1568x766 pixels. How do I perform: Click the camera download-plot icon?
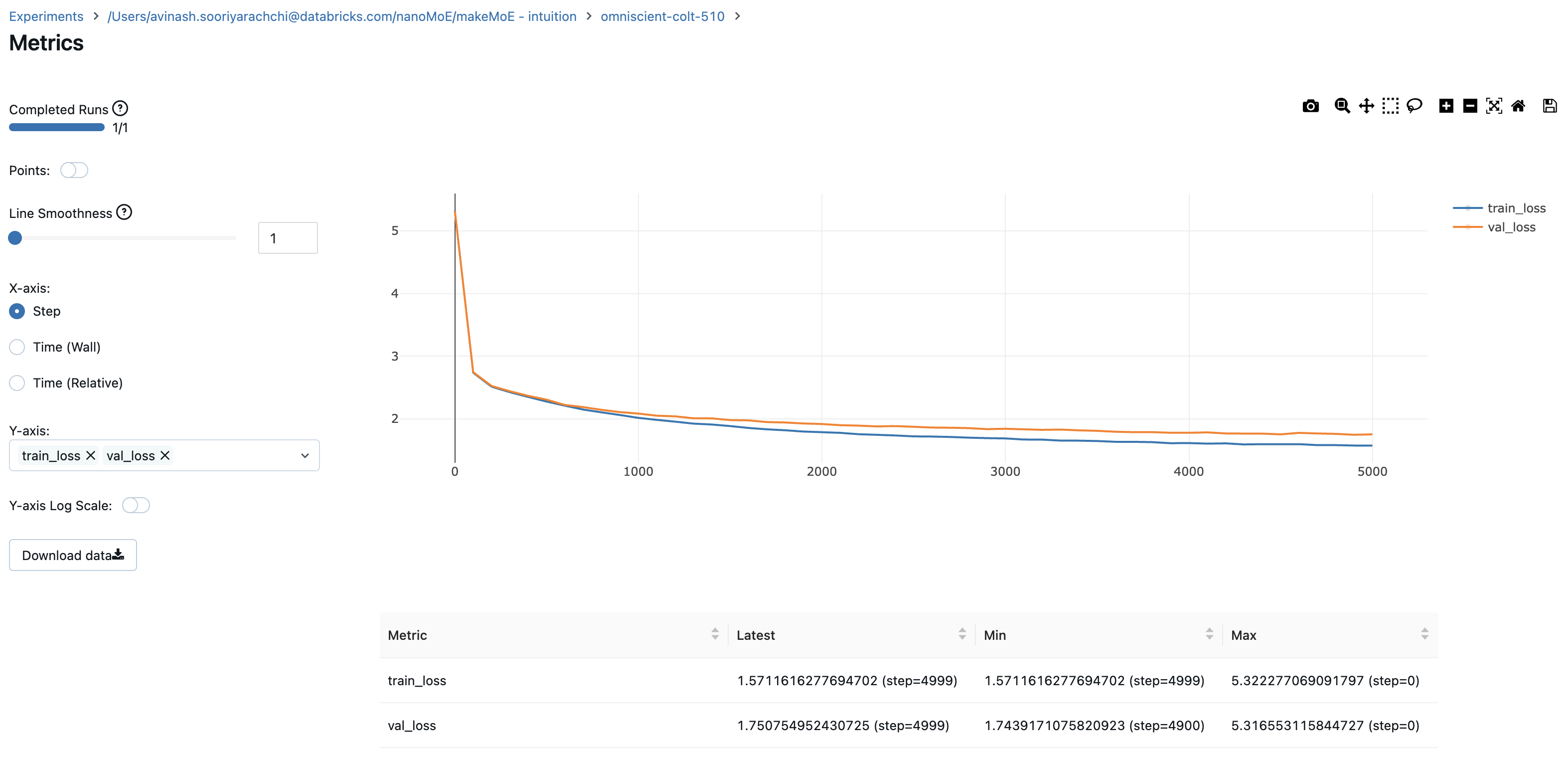1310,106
